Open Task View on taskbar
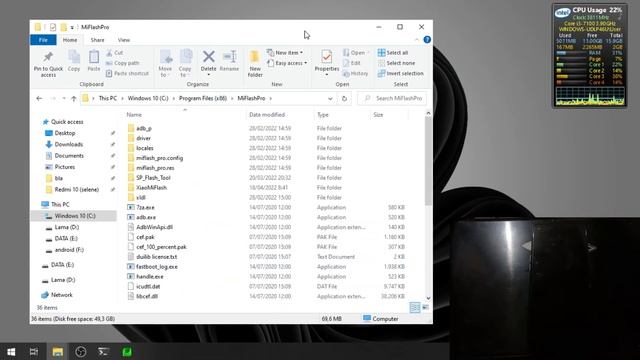This screenshot has height=360, width=640. 34,351
